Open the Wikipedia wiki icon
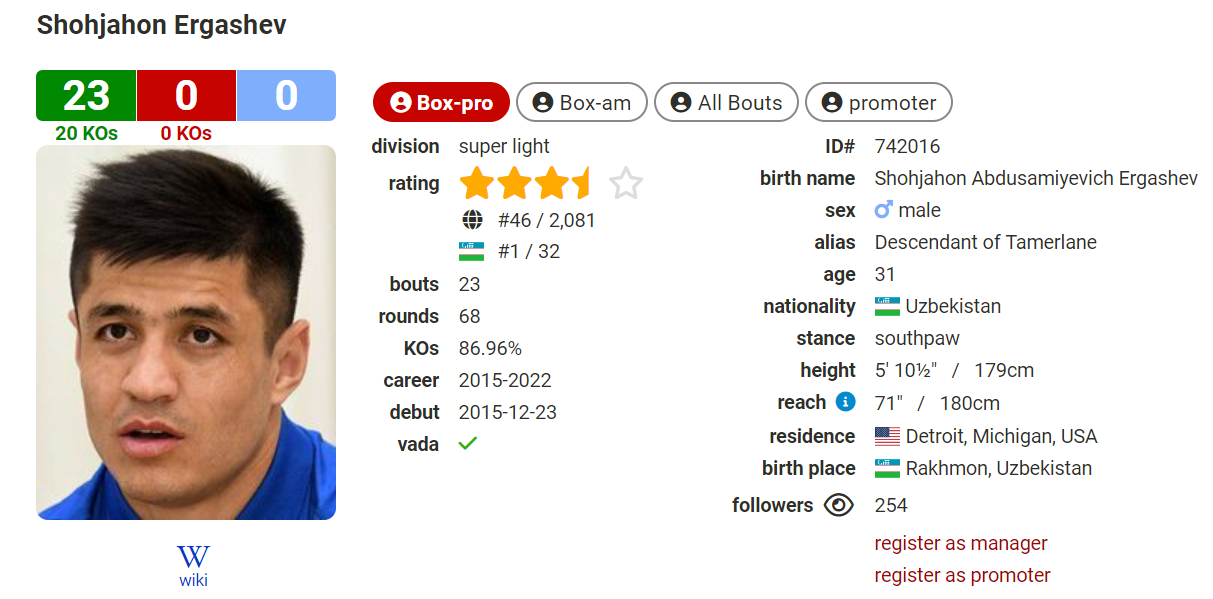The image size is (1213, 599). pos(193,557)
